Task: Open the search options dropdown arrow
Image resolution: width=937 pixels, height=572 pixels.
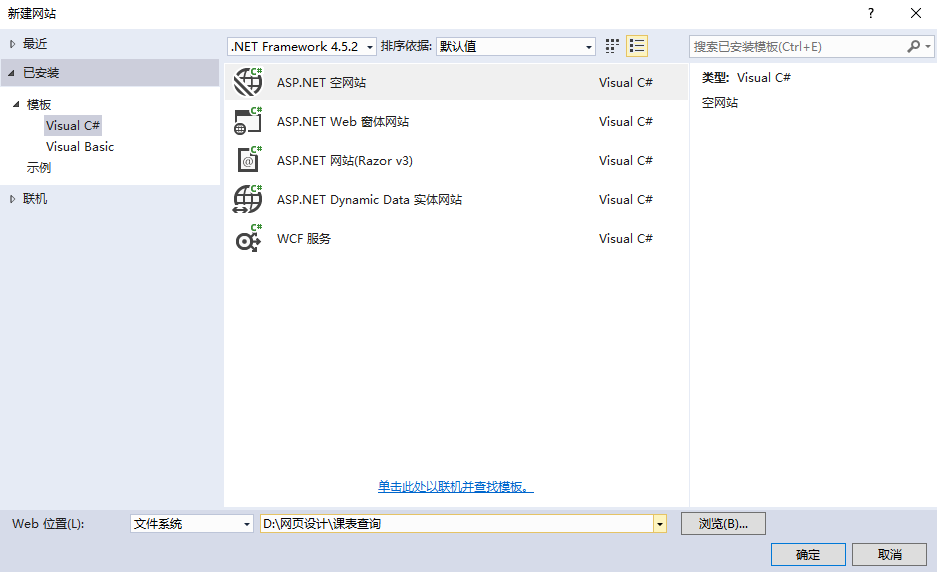Action: (927, 46)
